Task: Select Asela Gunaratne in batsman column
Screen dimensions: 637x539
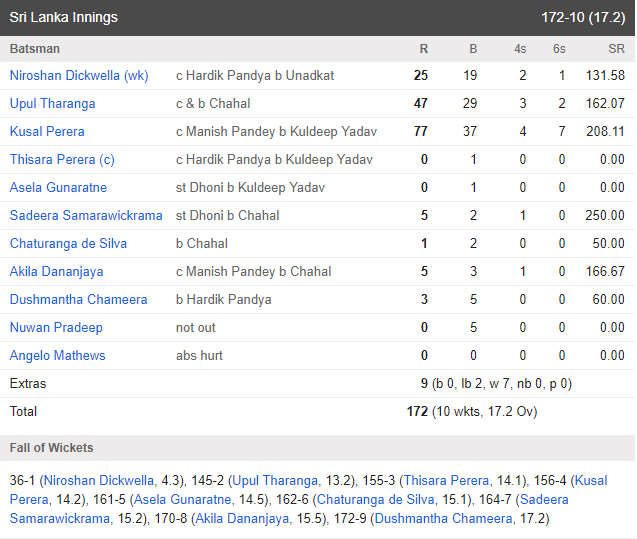Action: click(58, 188)
